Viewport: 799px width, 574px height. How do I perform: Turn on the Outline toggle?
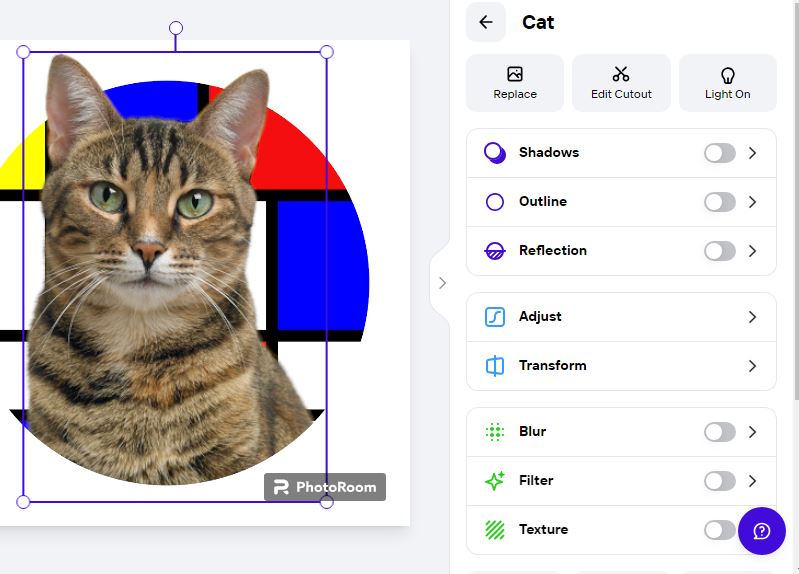point(720,202)
